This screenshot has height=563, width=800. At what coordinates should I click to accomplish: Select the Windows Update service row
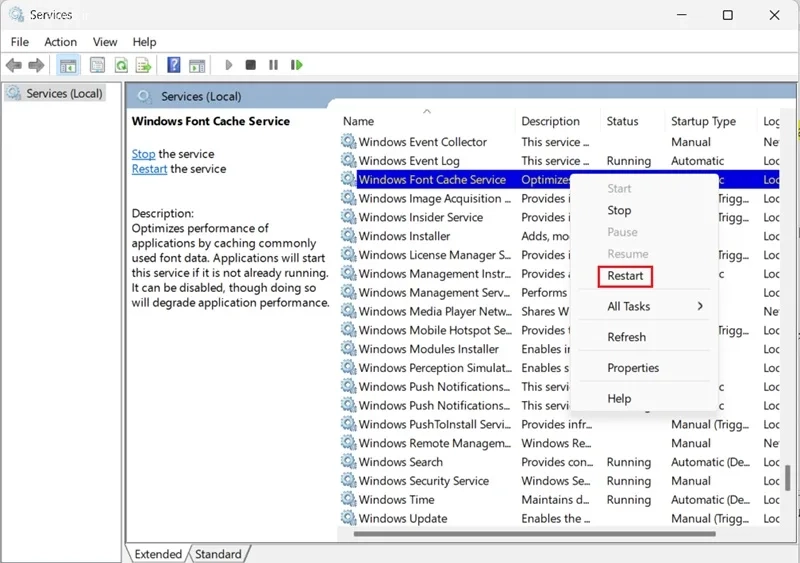(x=559, y=519)
